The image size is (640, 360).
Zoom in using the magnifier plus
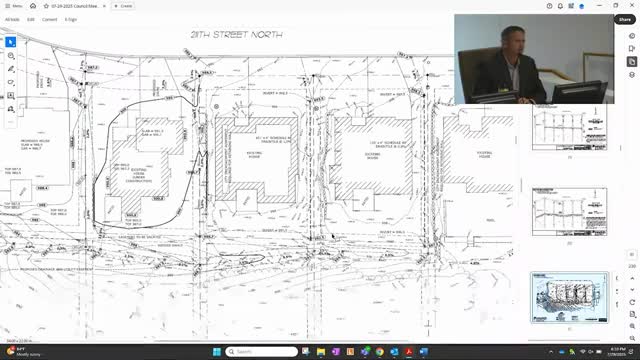(632, 326)
